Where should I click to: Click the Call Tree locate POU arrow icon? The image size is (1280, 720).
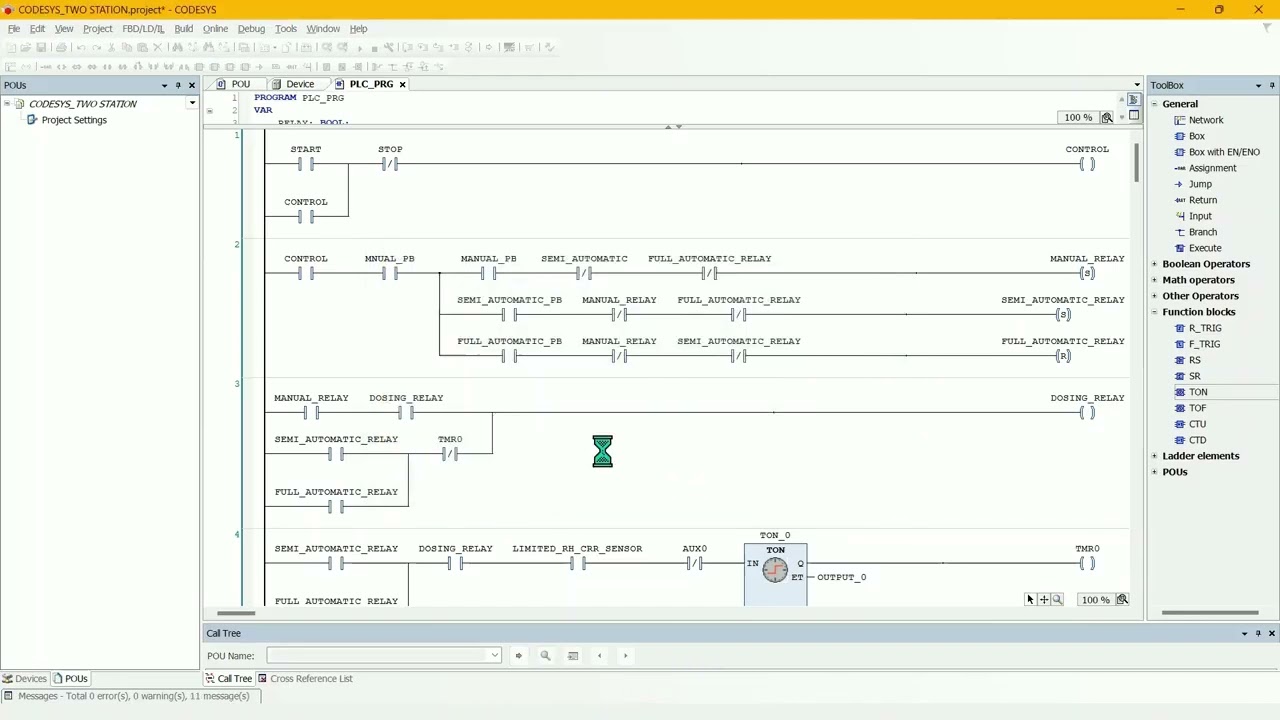point(518,656)
